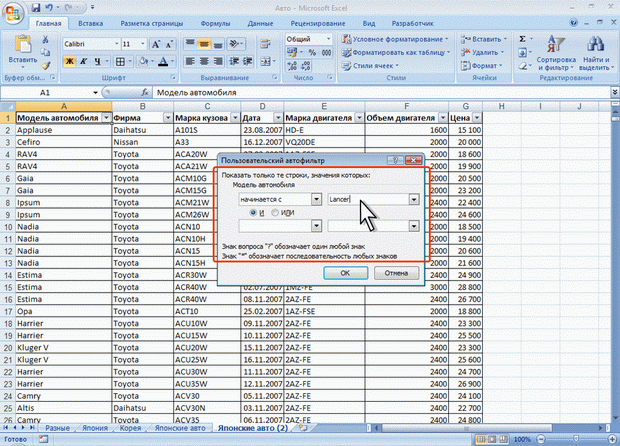
Task: Switch to the Япония sheet tab
Action: [95, 428]
